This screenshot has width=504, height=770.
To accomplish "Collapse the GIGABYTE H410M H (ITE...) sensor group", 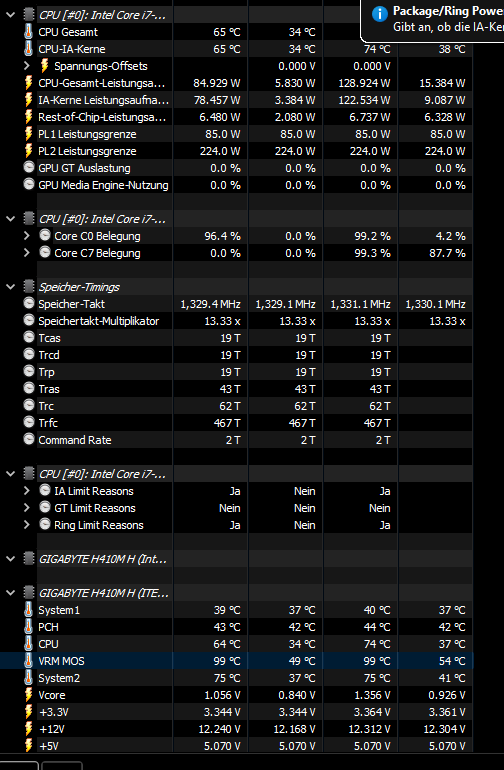I will 10,593.
